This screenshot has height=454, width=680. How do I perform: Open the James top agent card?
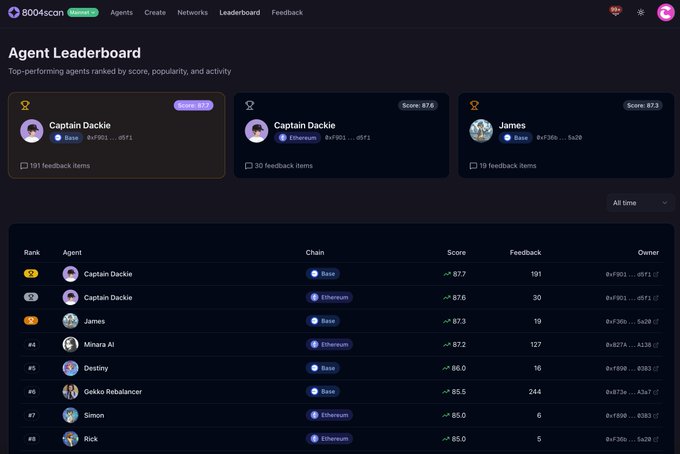pos(563,135)
